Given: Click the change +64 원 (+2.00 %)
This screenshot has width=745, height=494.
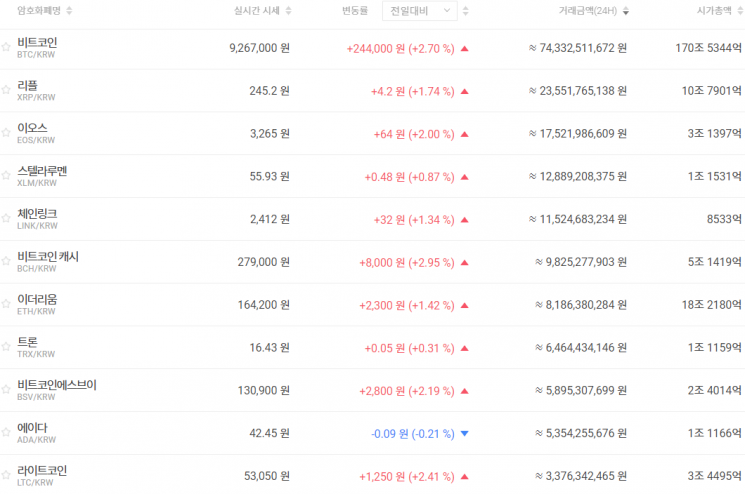Looking at the screenshot, I should pyautogui.click(x=414, y=134).
